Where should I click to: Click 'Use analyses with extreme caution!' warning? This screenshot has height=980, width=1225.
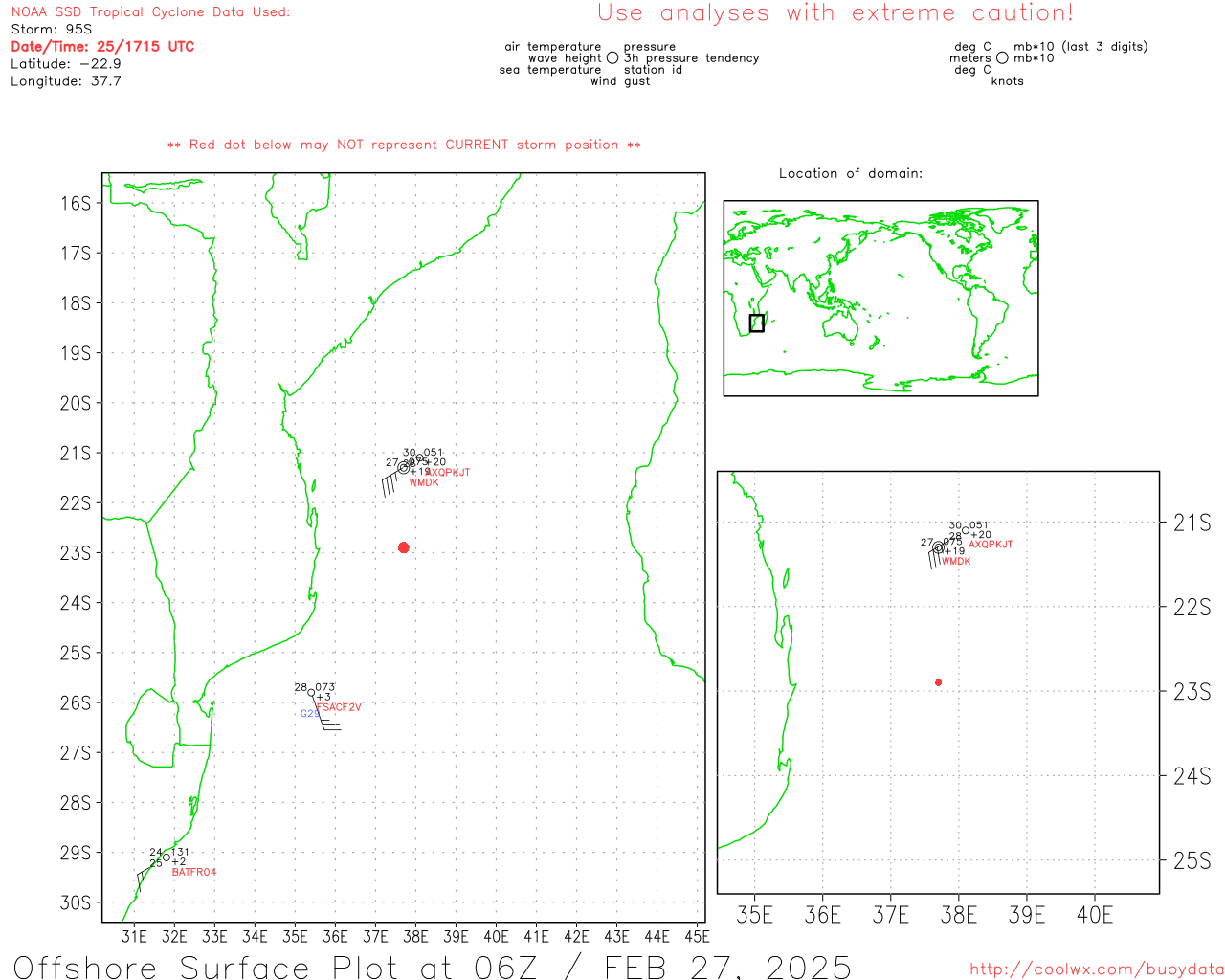(835, 13)
